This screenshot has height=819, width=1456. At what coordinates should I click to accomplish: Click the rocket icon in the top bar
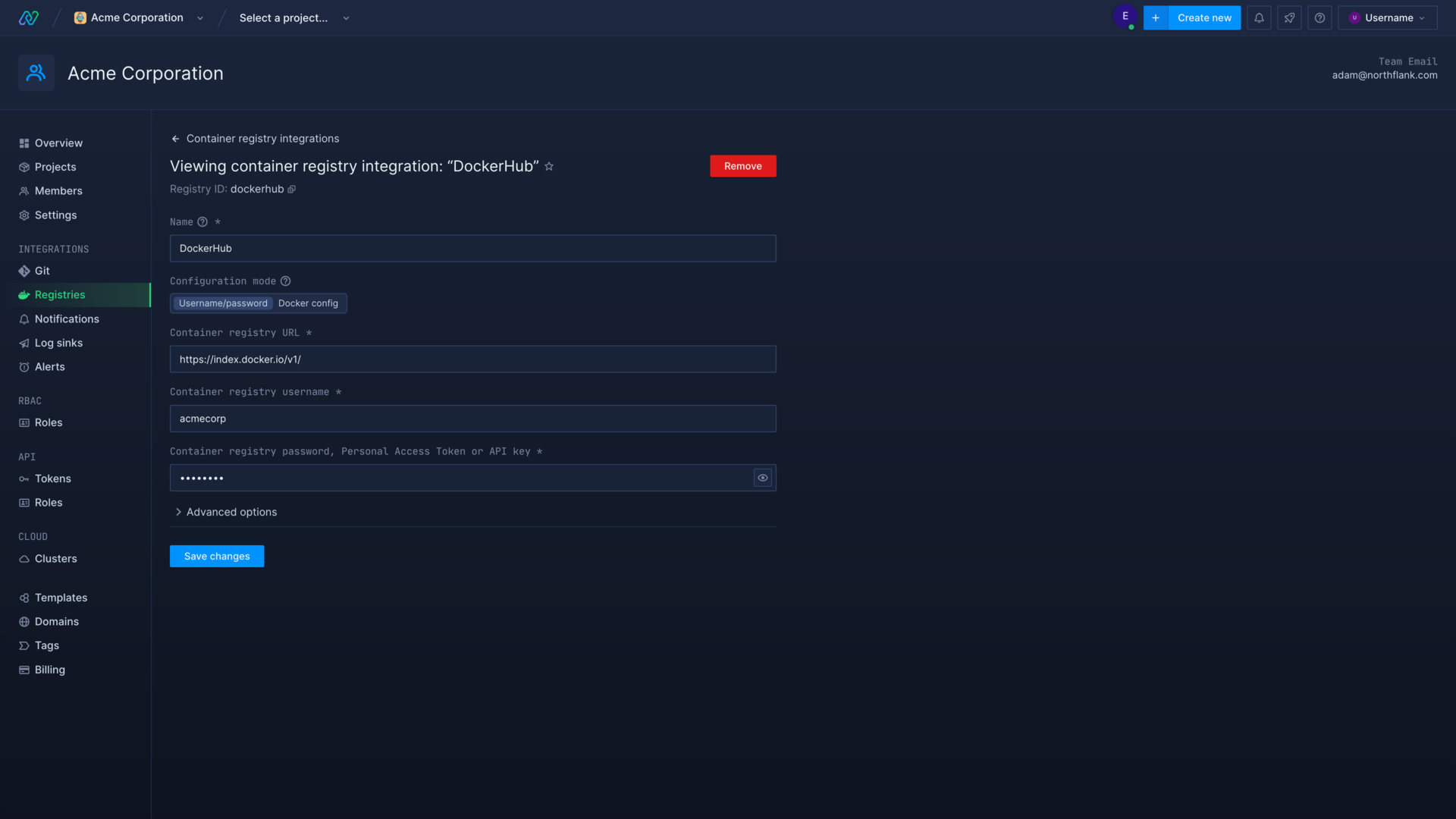click(1289, 17)
